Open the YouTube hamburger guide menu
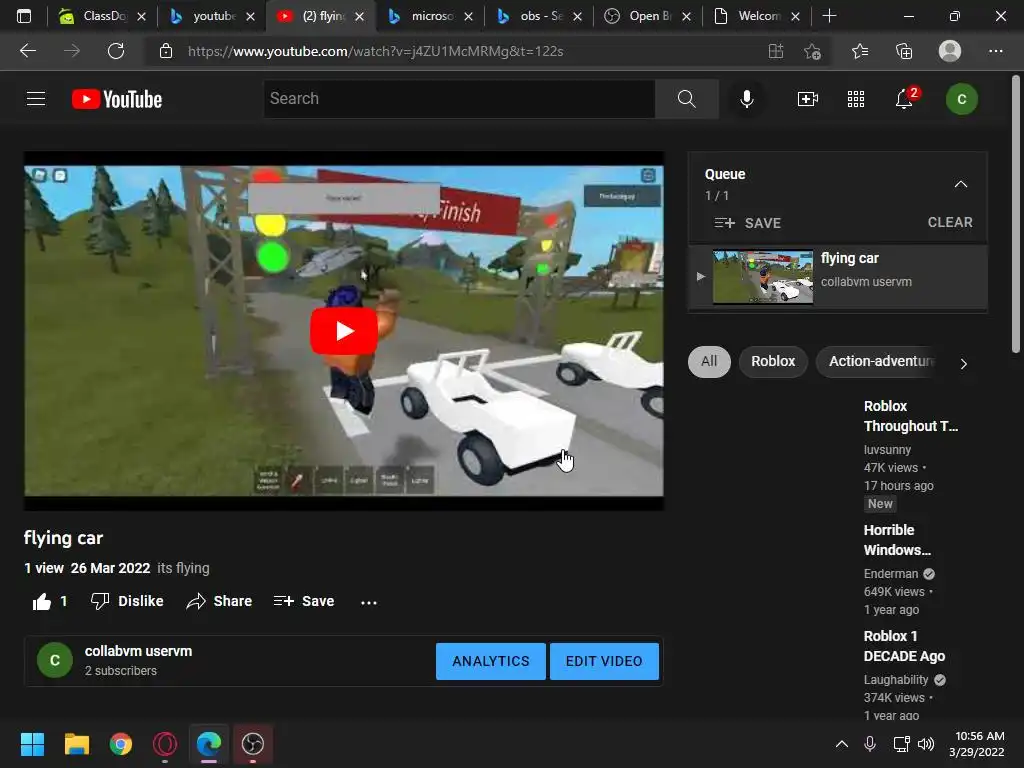 tap(36, 99)
